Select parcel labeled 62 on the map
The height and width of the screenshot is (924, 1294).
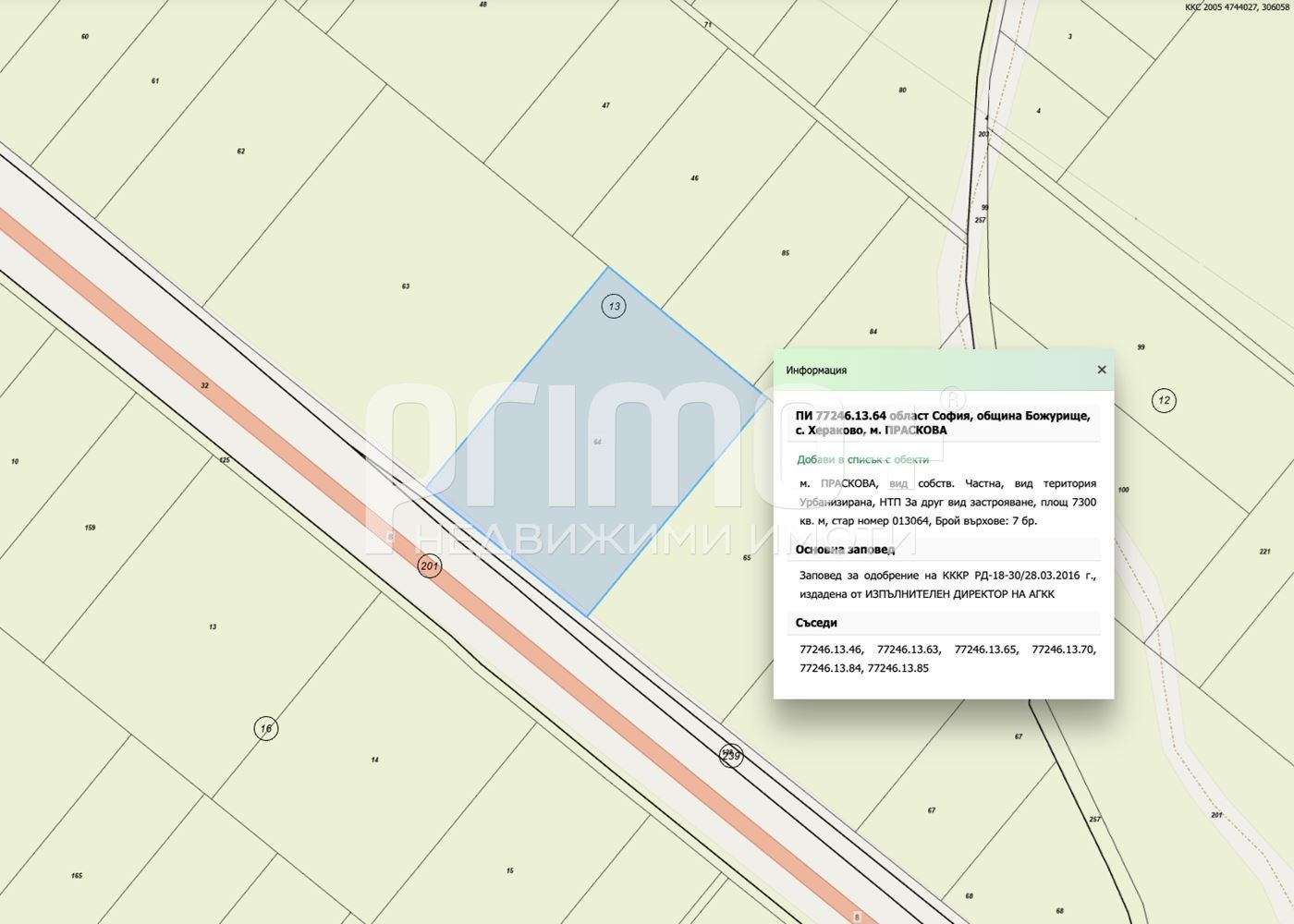(x=241, y=152)
